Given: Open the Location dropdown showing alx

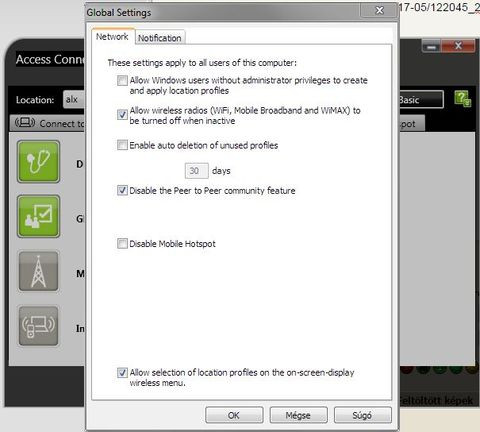Looking at the screenshot, I should 74,99.
